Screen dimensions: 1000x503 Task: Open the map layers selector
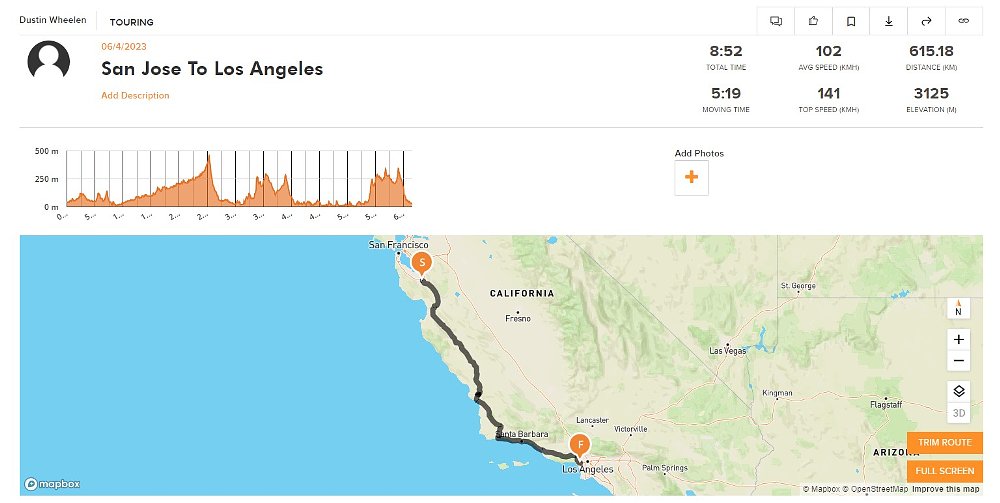958,391
